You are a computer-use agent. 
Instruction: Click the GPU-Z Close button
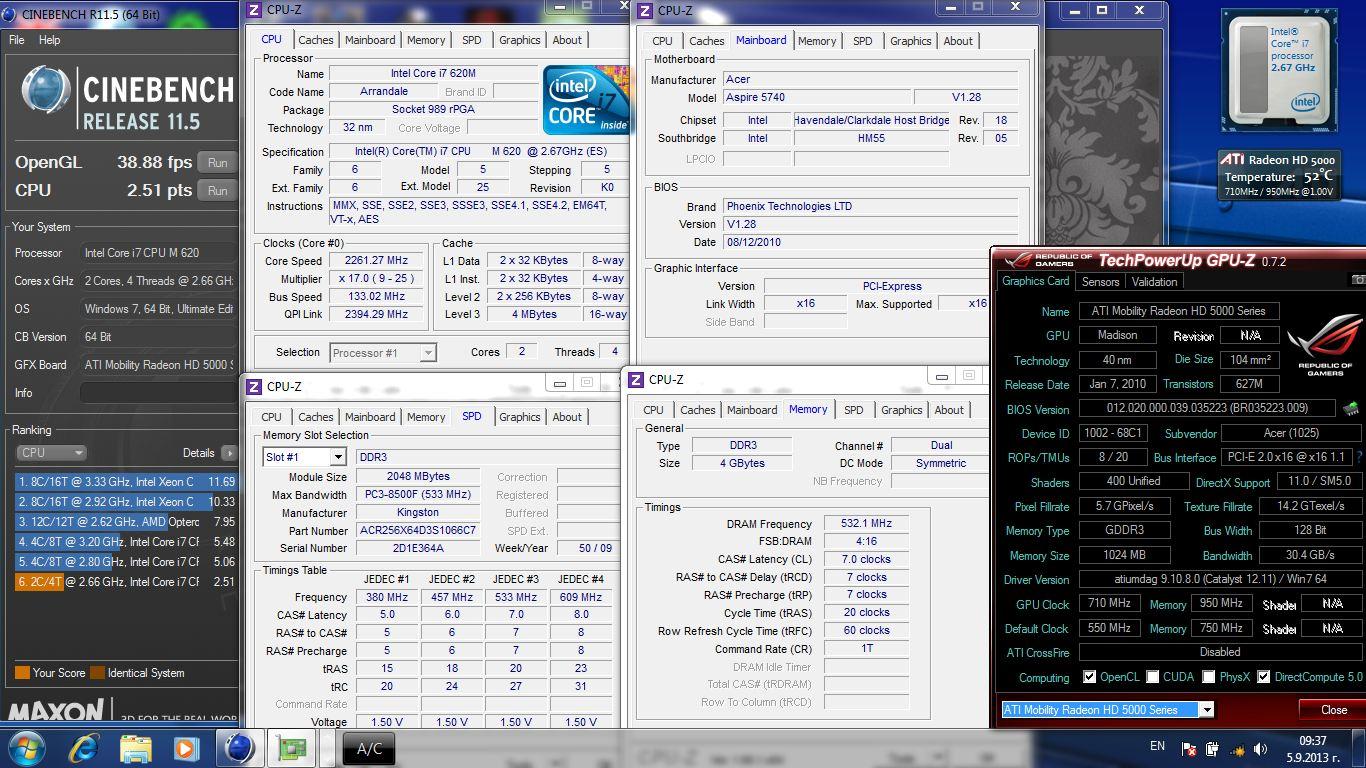(1334, 710)
